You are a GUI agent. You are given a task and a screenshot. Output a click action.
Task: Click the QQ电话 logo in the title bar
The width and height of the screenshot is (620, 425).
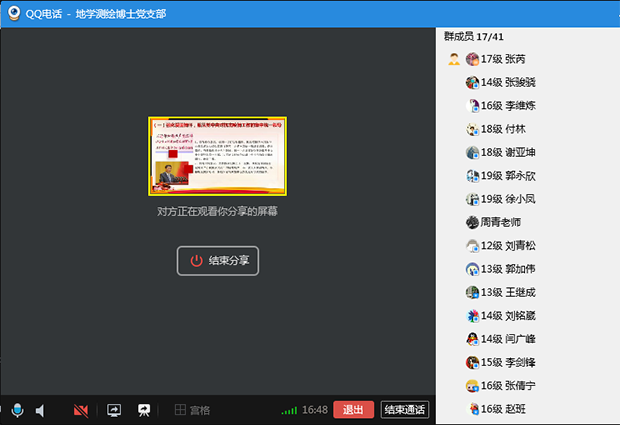coord(15,13)
